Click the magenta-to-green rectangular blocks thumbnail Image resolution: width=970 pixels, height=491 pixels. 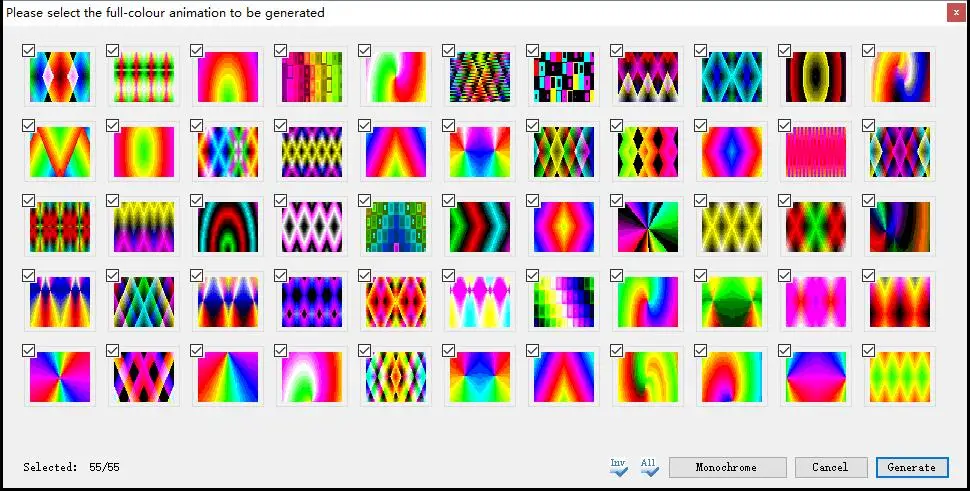[x=312, y=77]
